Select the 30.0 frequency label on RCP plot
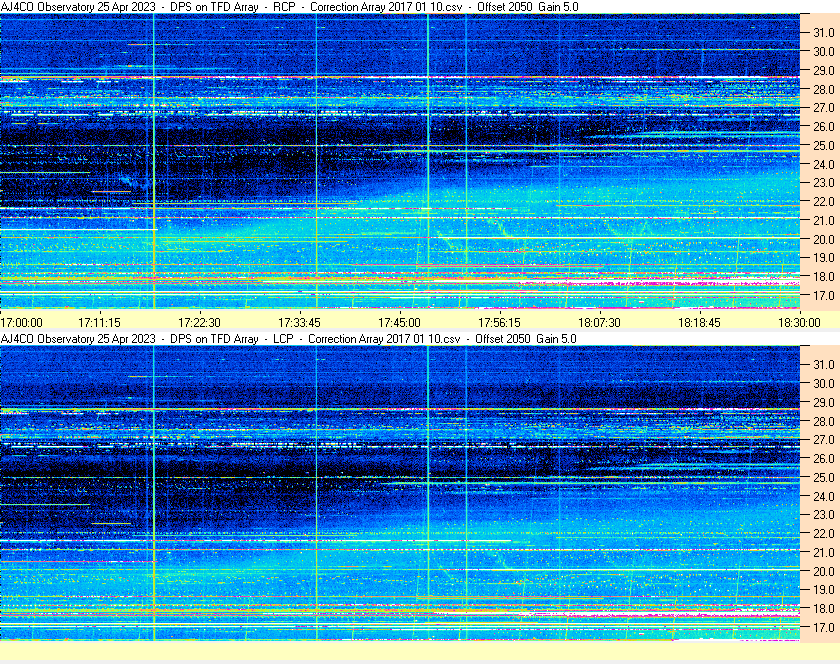This screenshot has height=664, width=840. tap(824, 51)
